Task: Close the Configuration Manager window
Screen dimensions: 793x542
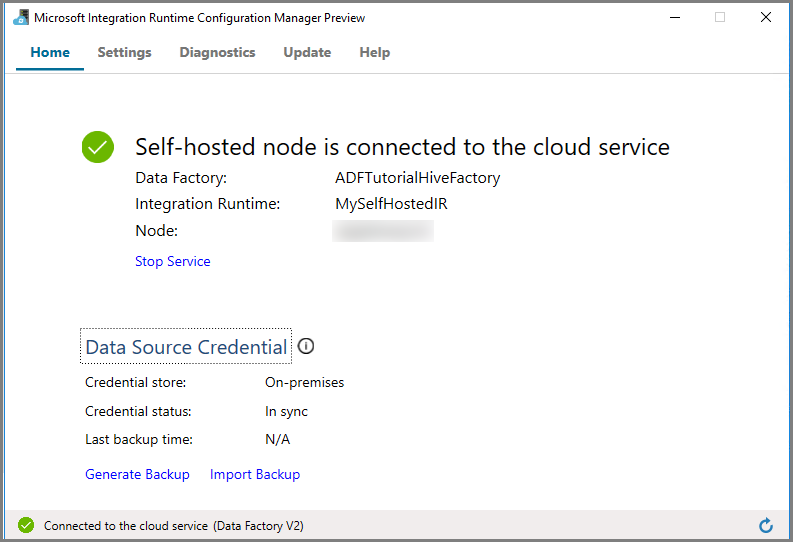Action: 766,18
